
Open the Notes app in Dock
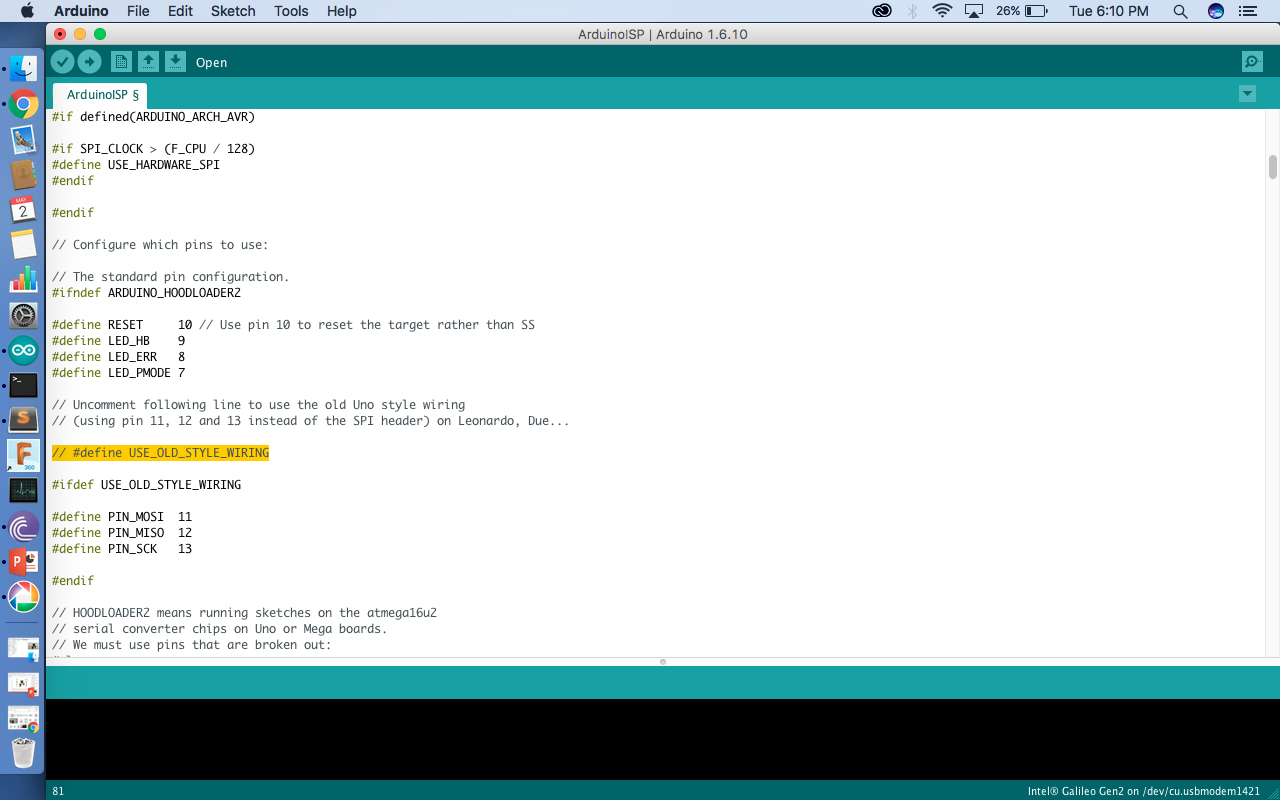click(x=23, y=245)
